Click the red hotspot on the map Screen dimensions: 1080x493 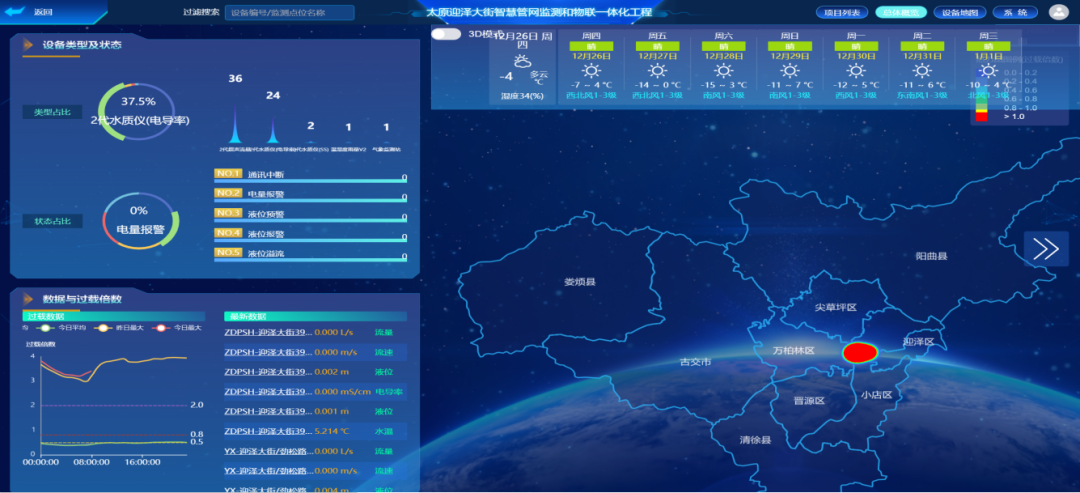(x=860, y=353)
